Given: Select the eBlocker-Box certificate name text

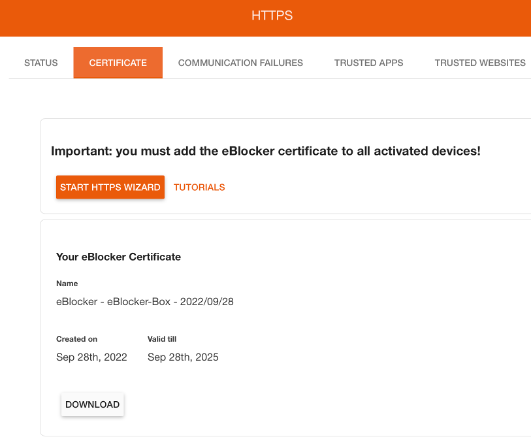Looking at the screenshot, I should pyautogui.click(x=145, y=302).
